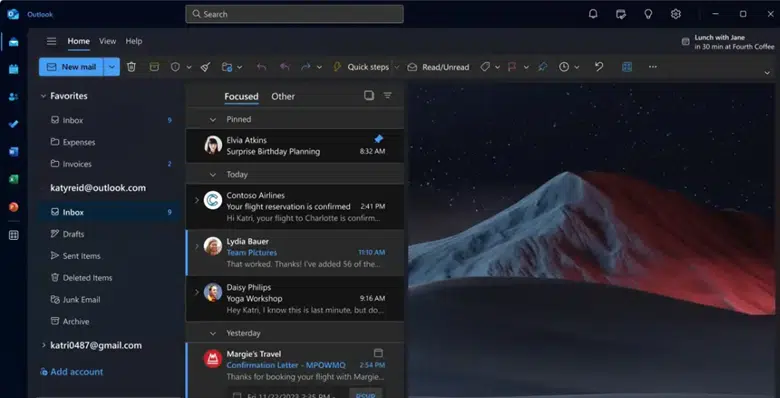Click the Pin icon in toolbar
Viewport: 780px width, 398px height.
(x=542, y=67)
